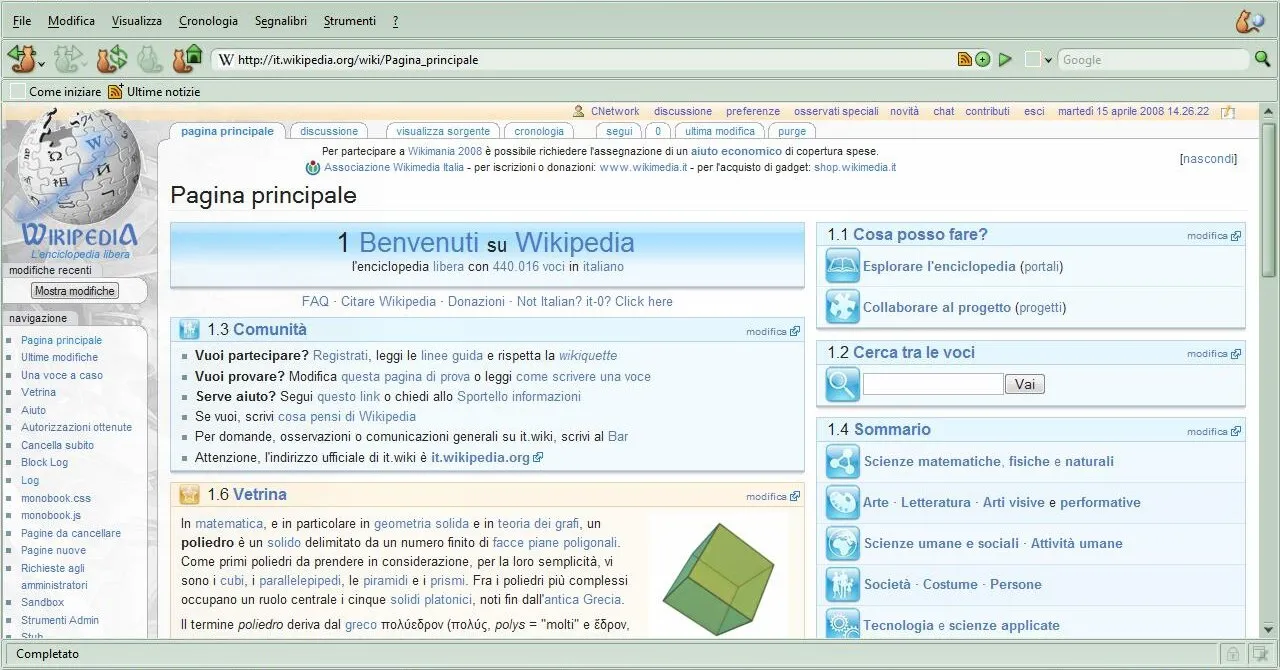1280x670 pixels.
Task: Click the page vertical scrollbar thumb
Action: tap(1269, 200)
